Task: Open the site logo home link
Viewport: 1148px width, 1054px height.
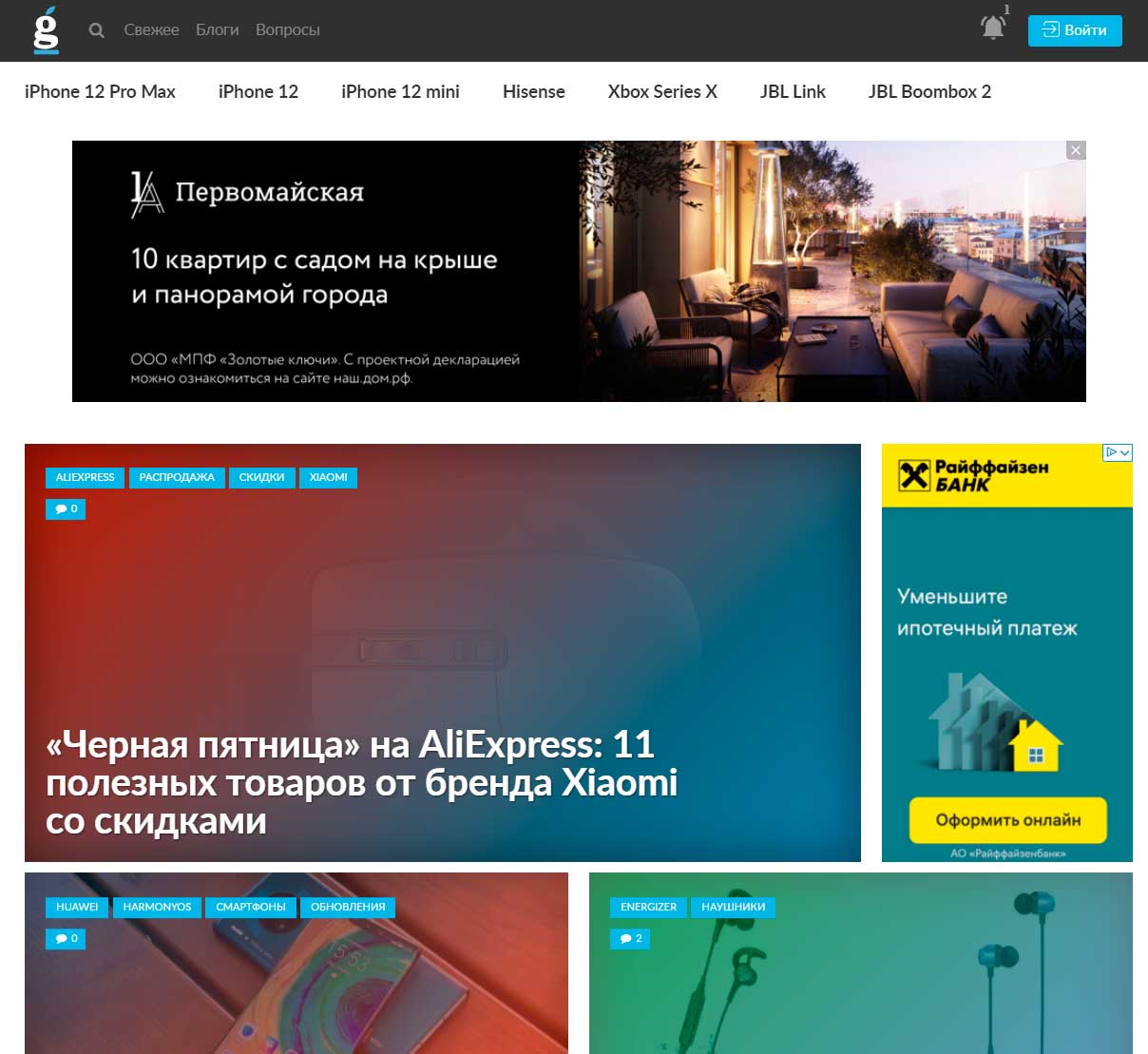Action: click(x=46, y=29)
